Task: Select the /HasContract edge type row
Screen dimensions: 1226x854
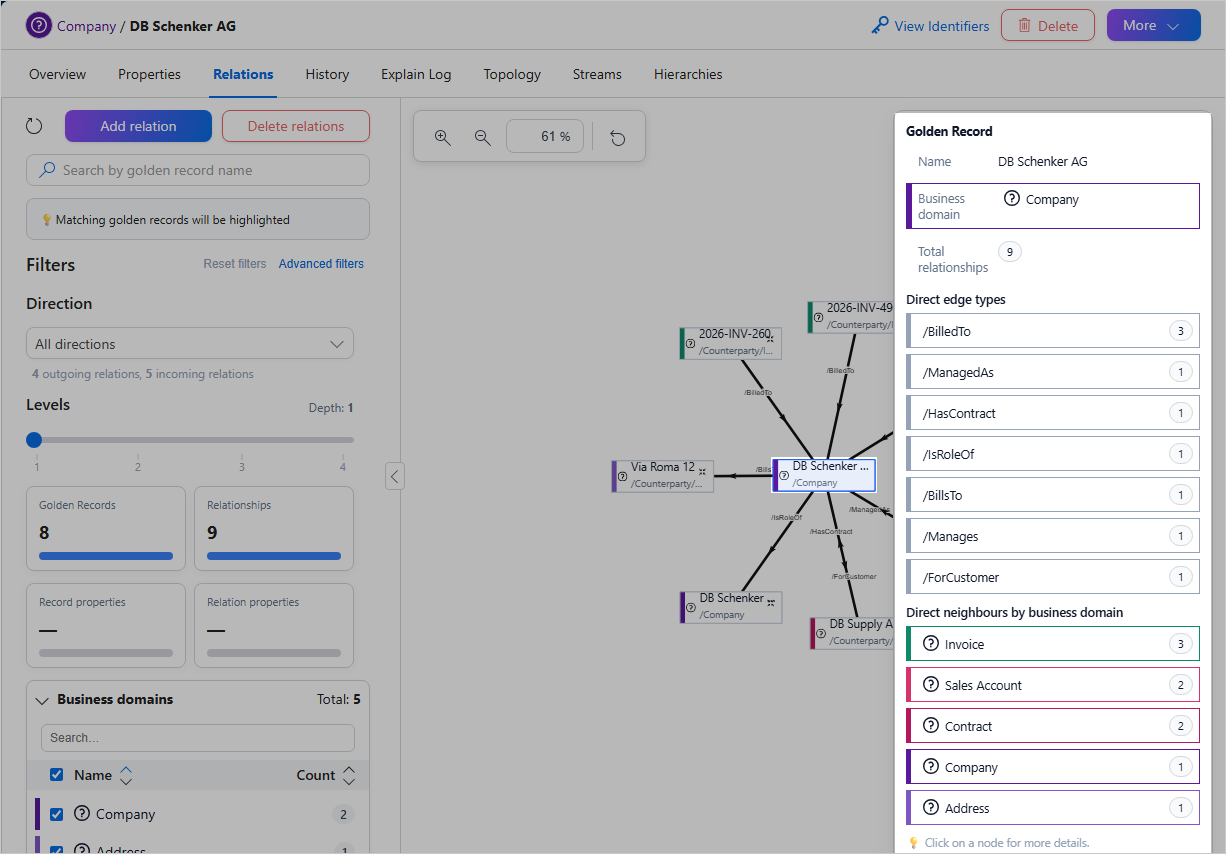Action: tap(1053, 413)
